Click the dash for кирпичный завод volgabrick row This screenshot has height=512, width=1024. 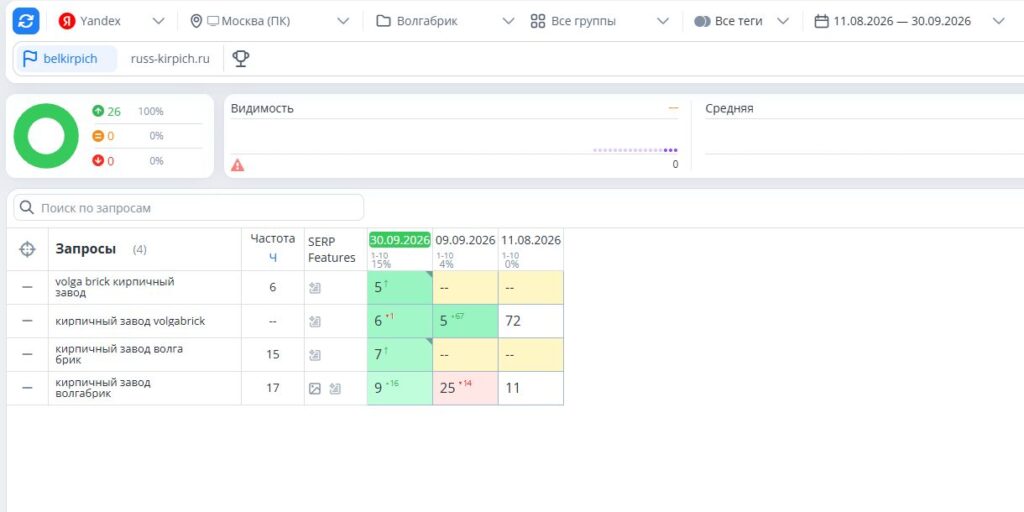tap(27, 321)
